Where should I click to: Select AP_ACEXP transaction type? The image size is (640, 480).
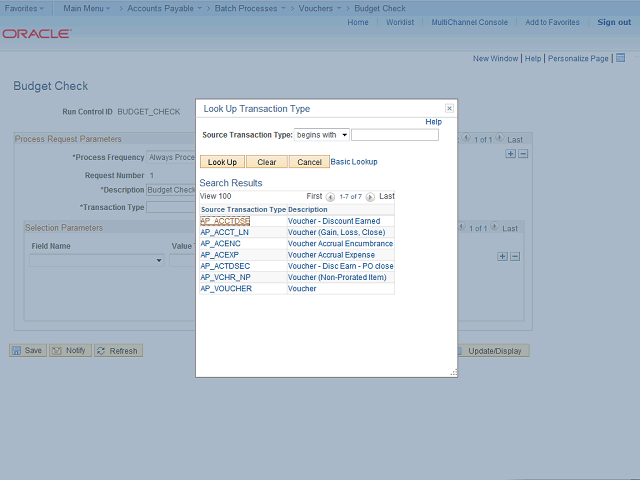[220, 255]
